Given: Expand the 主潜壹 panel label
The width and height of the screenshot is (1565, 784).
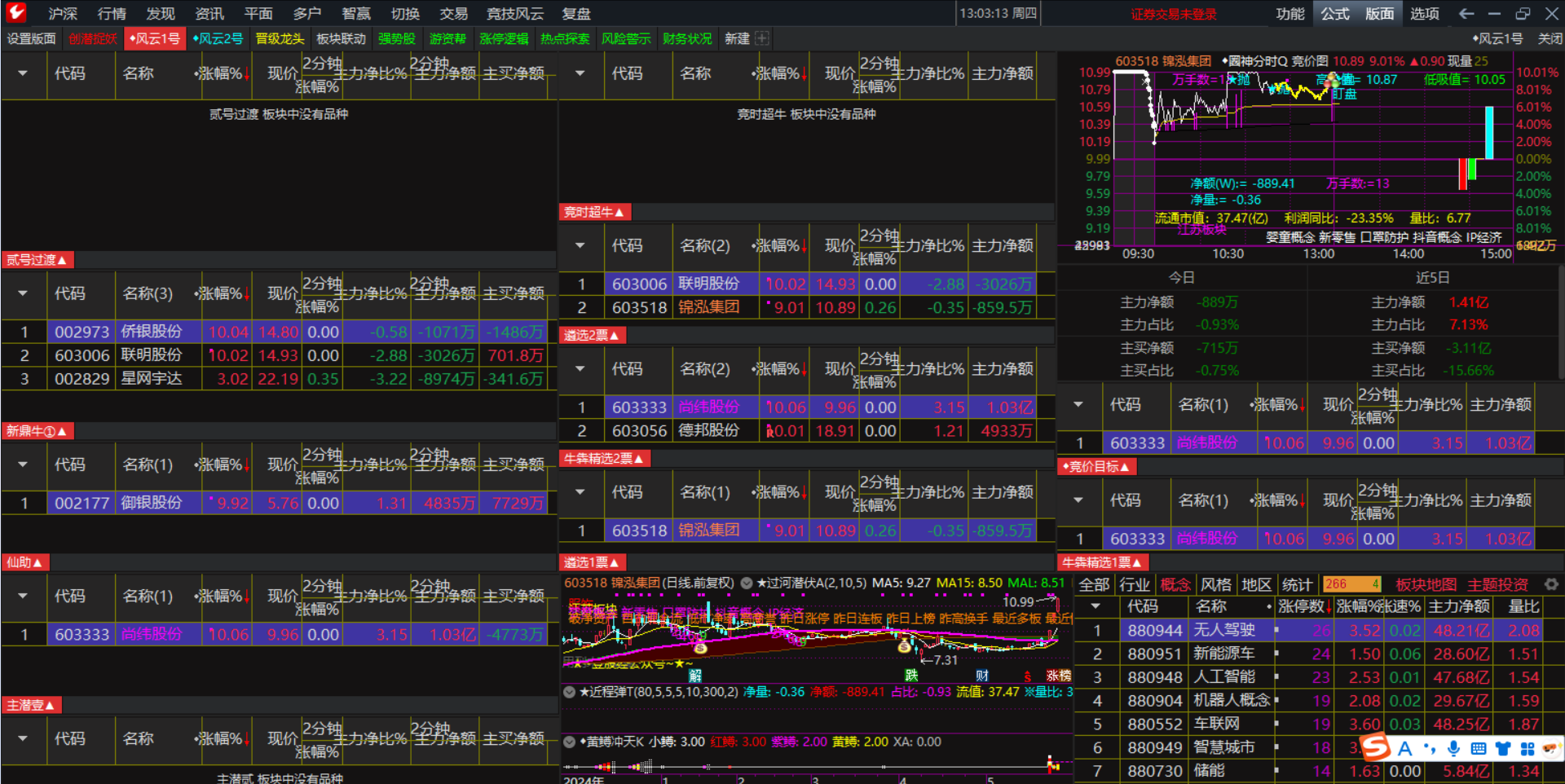Looking at the screenshot, I should [x=31, y=705].
